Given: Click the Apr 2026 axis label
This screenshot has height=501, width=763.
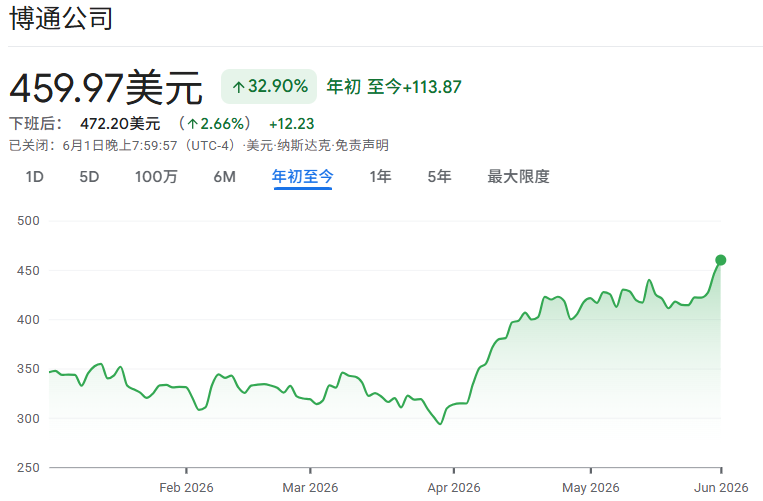Looking at the screenshot, I should 454,487.
